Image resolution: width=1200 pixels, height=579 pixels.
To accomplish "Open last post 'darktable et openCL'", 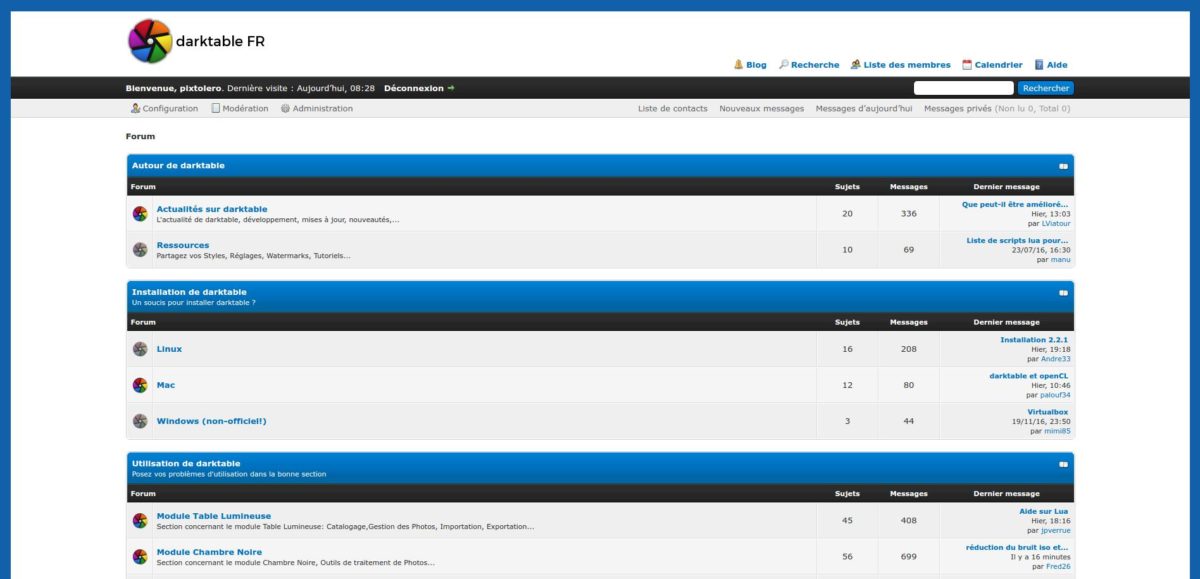I will tap(1029, 376).
